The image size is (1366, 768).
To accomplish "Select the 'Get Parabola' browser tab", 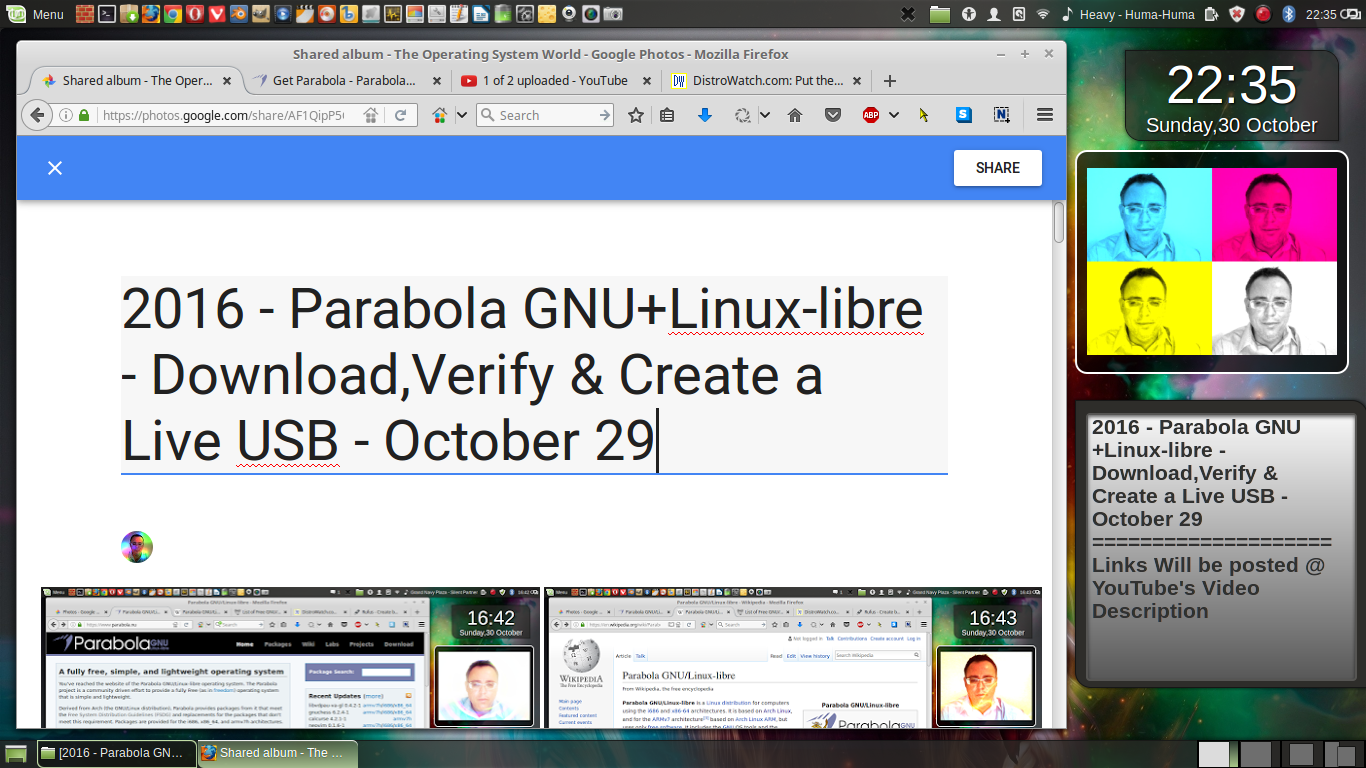I will (x=345, y=81).
